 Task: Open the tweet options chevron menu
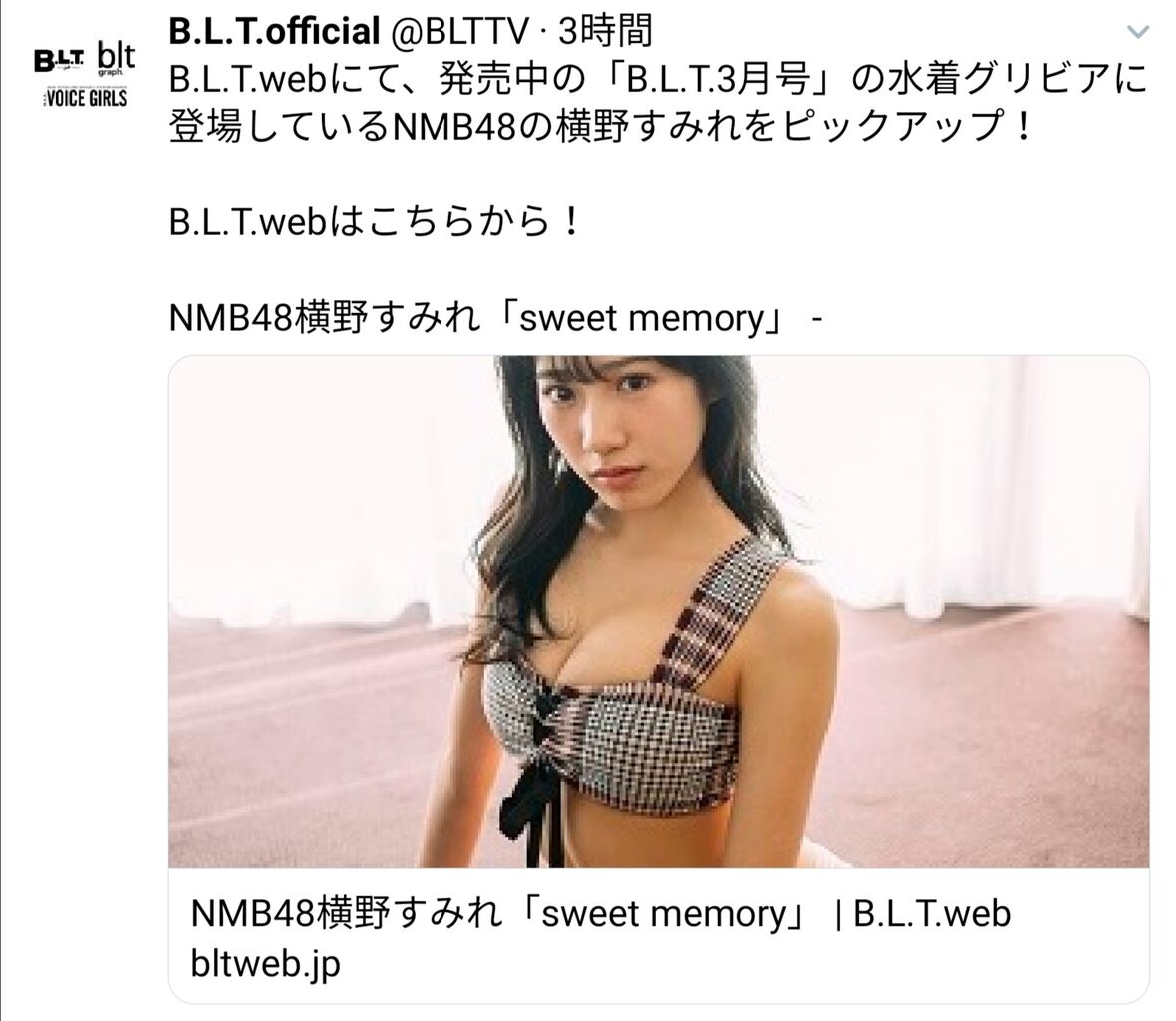point(1138,32)
